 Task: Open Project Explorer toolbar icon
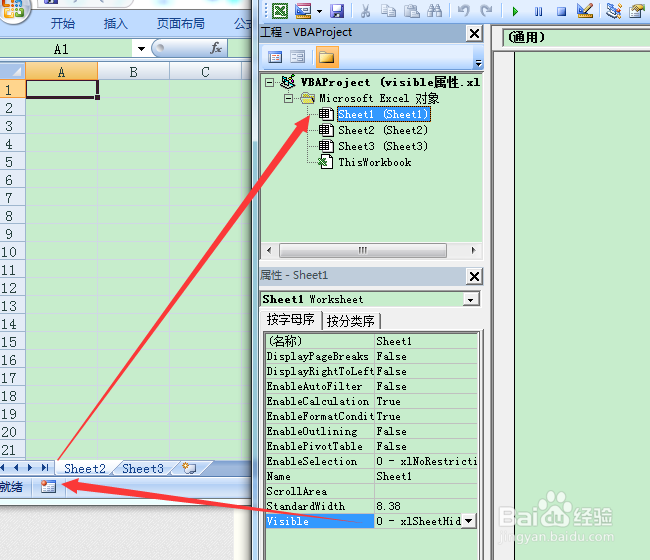pos(614,11)
